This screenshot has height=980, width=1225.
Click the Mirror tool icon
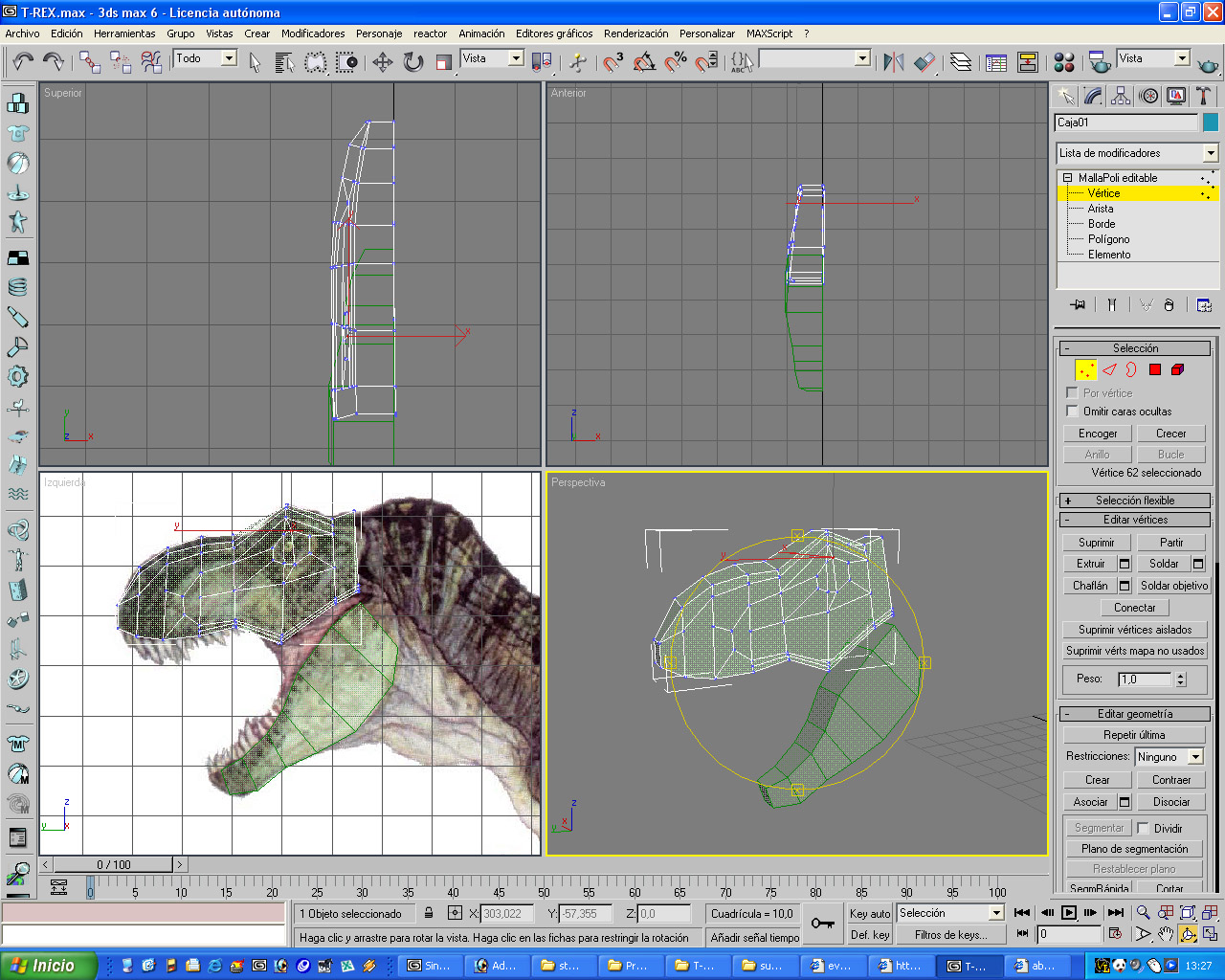(894, 62)
